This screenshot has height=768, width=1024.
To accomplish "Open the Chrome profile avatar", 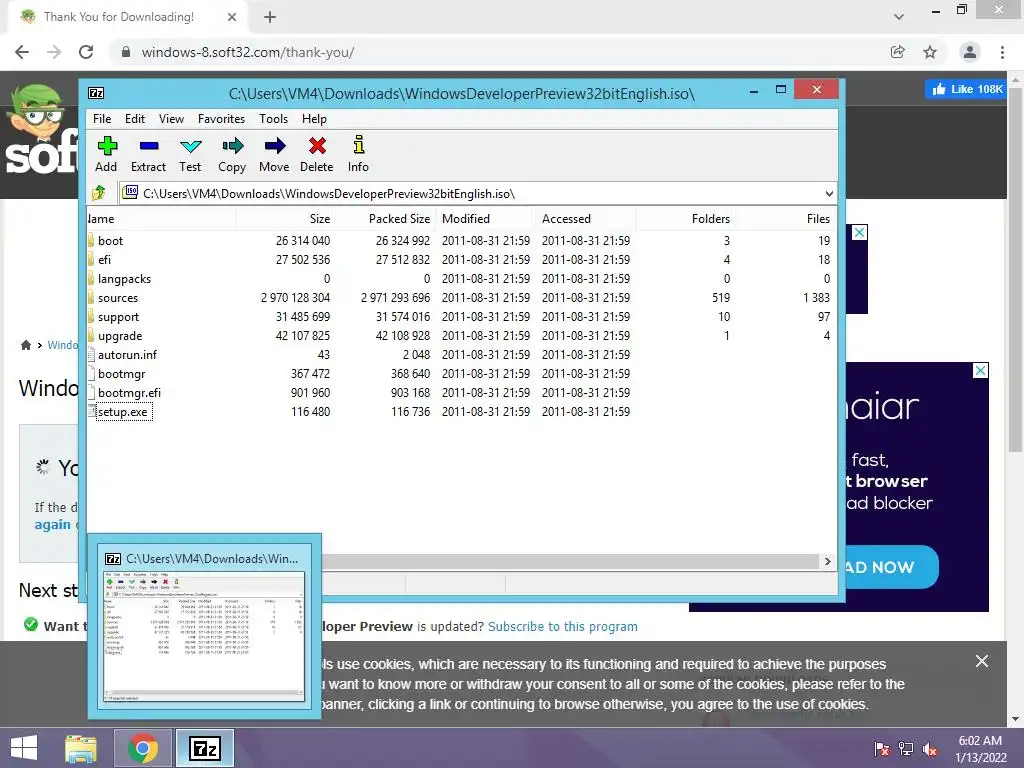I will tap(970, 52).
